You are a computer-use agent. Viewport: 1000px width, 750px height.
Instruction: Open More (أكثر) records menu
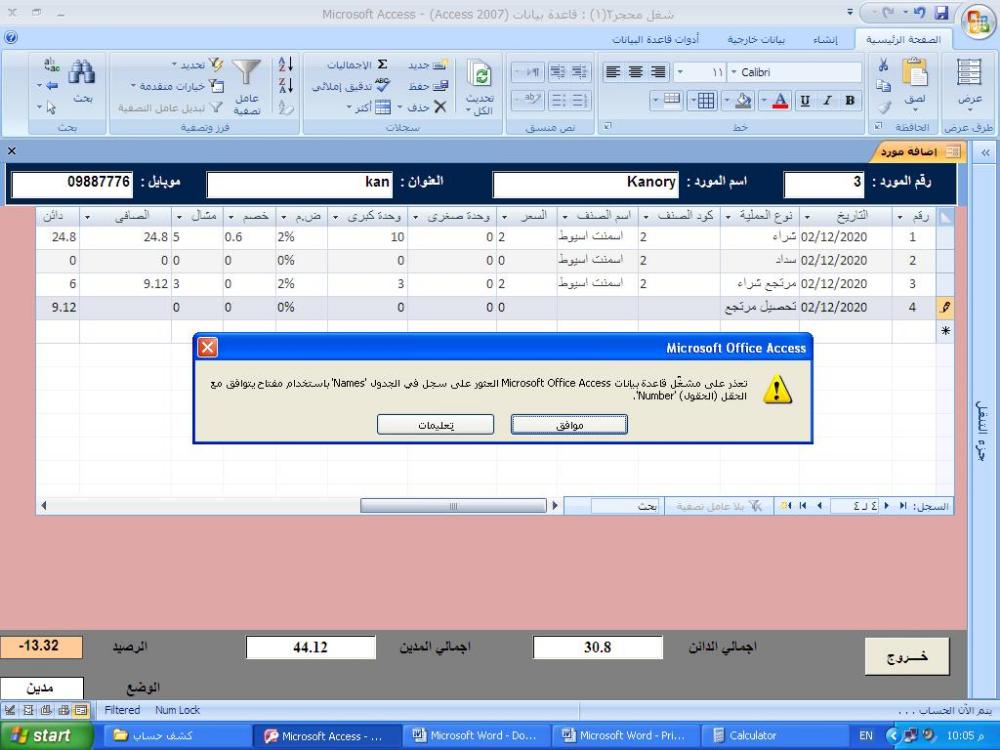369,107
